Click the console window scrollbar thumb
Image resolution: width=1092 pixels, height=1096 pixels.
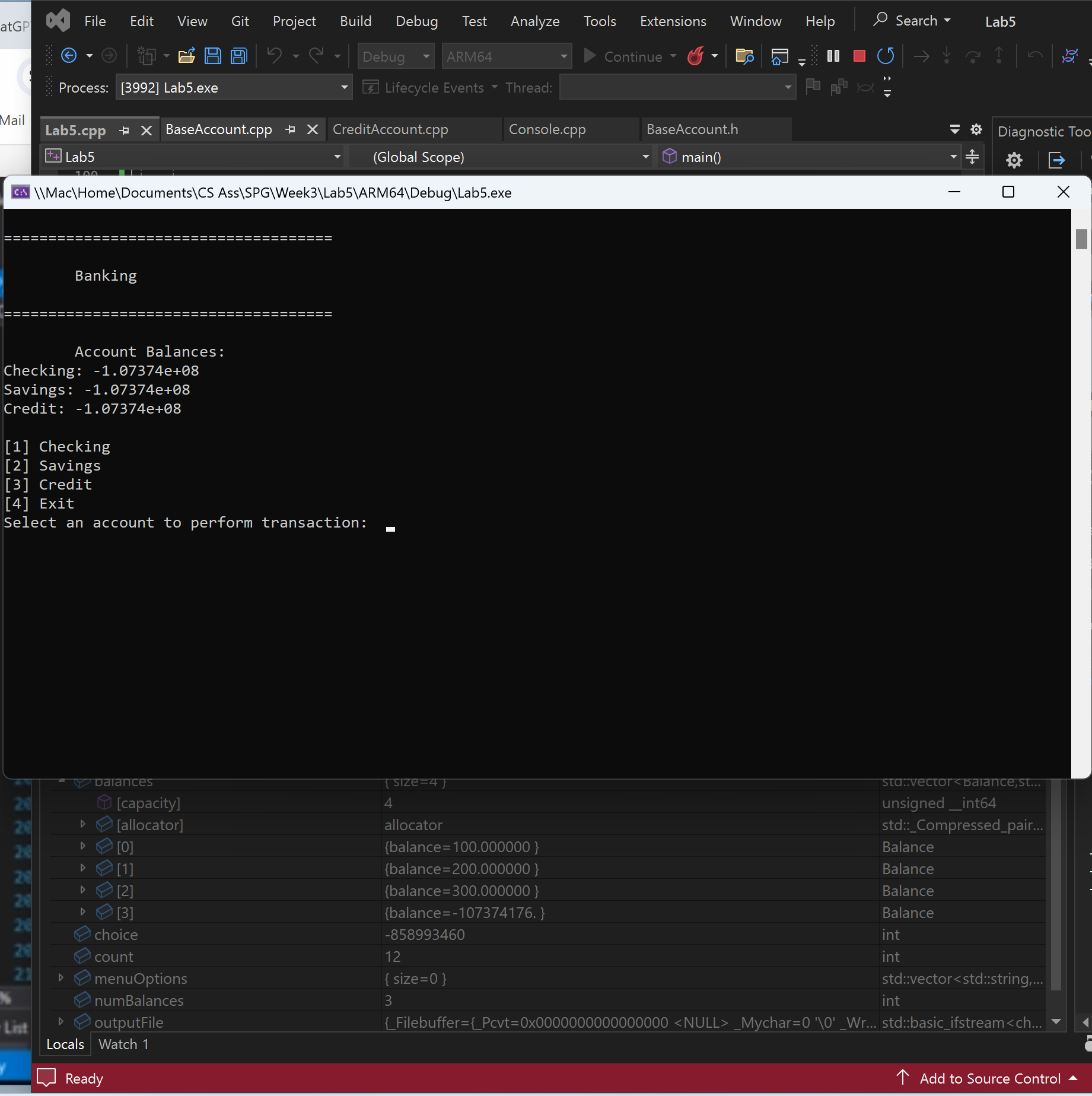(x=1081, y=239)
